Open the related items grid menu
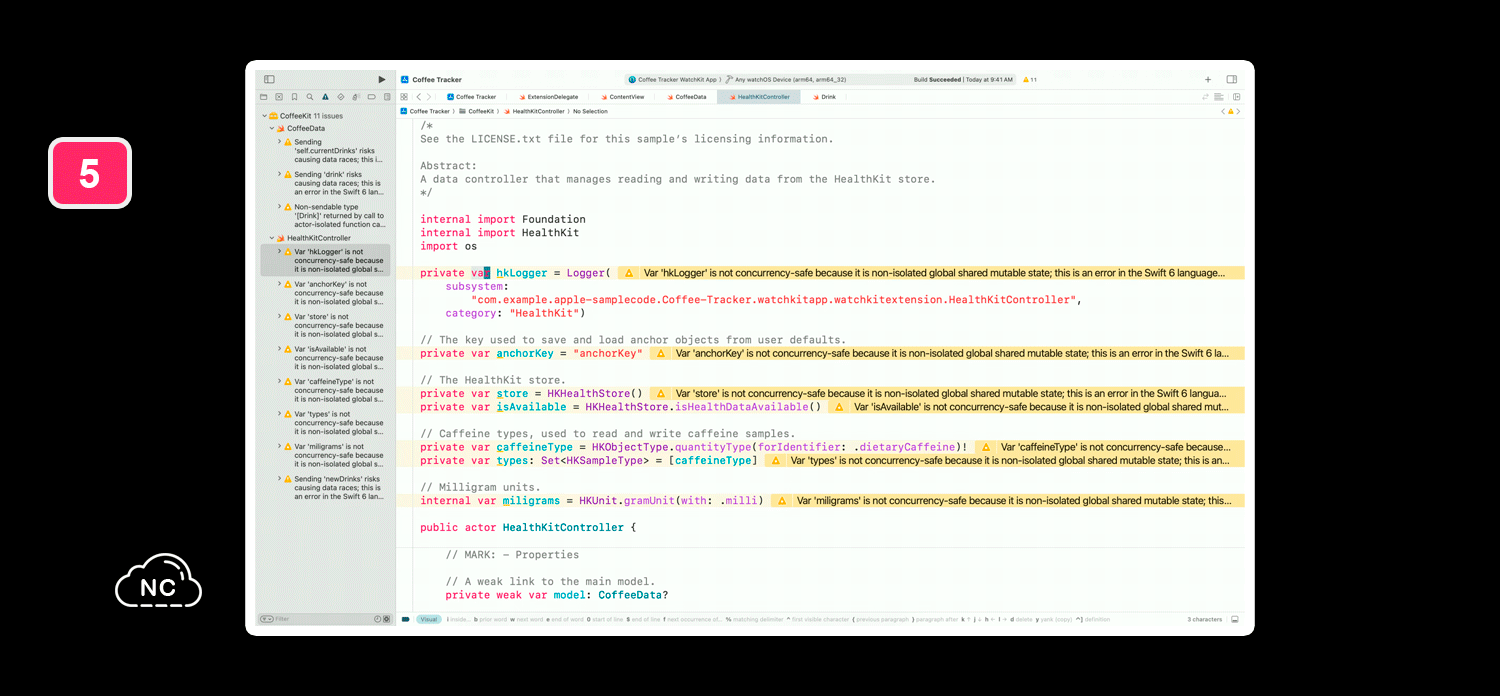This screenshot has height=696, width=1500. (405, 97)
